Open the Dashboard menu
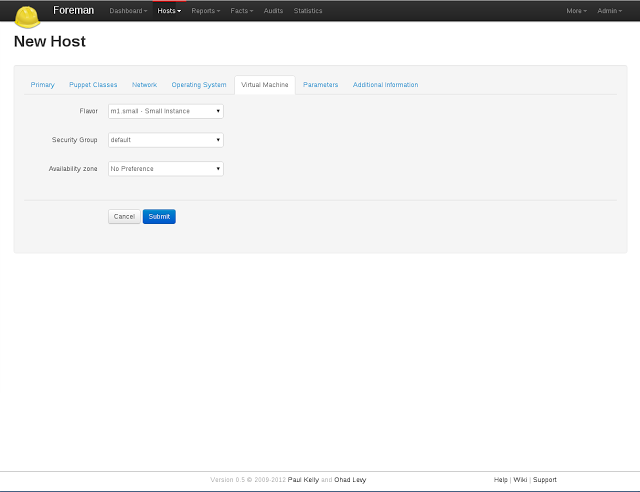 click(128, 11)
